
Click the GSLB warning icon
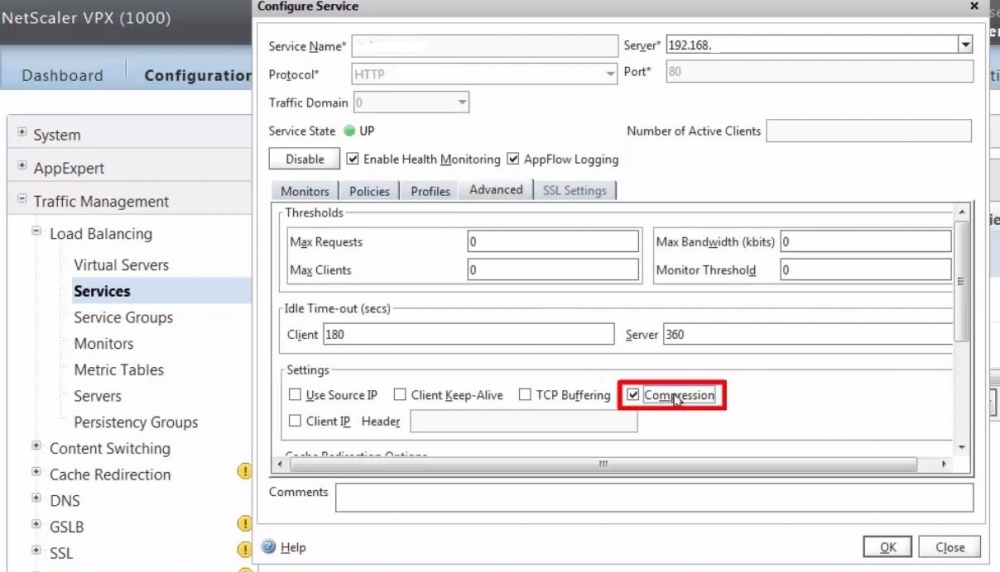click(244, 524)
